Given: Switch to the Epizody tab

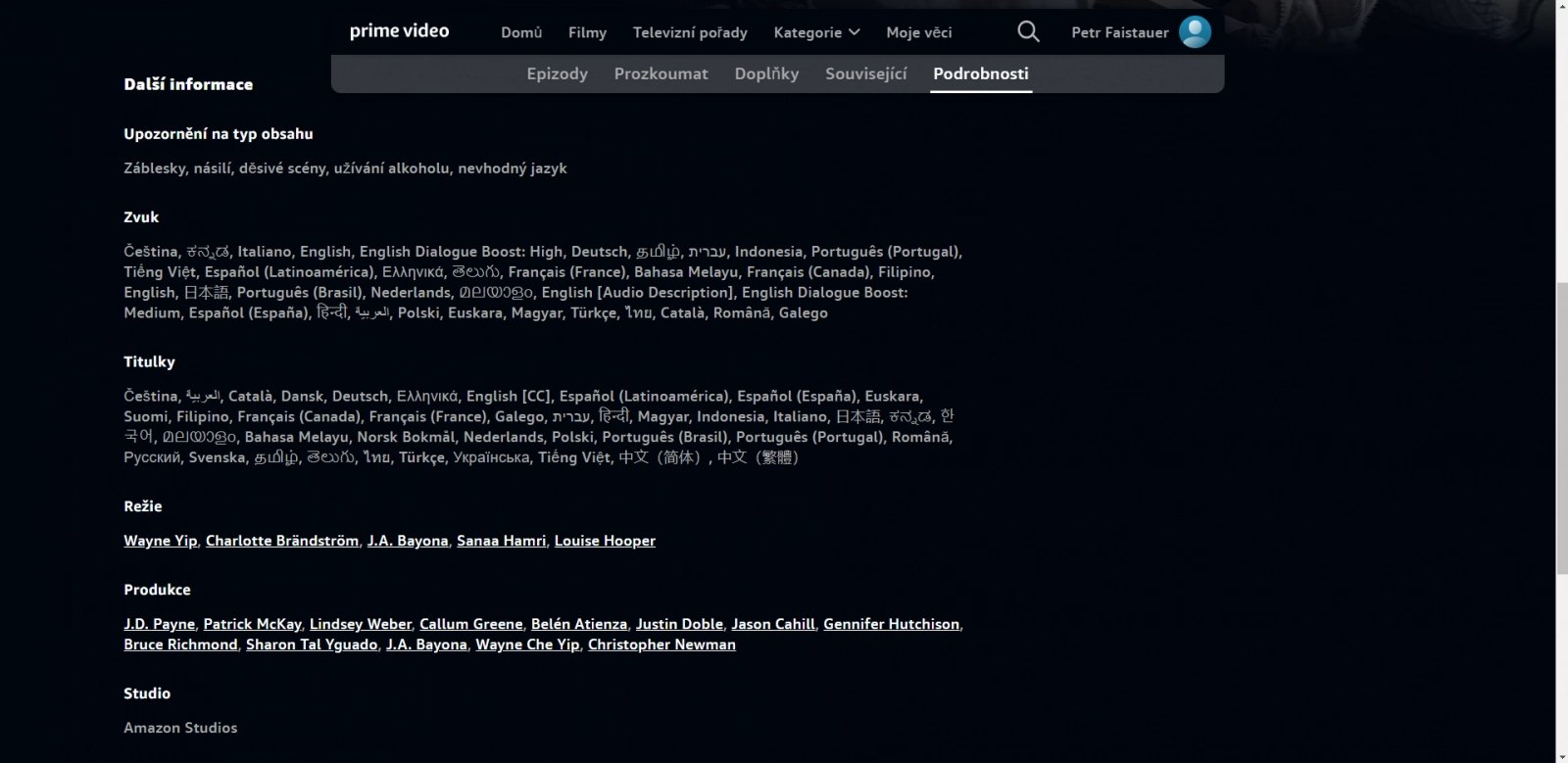Looking at the screenshot, I should pos(557,73).
